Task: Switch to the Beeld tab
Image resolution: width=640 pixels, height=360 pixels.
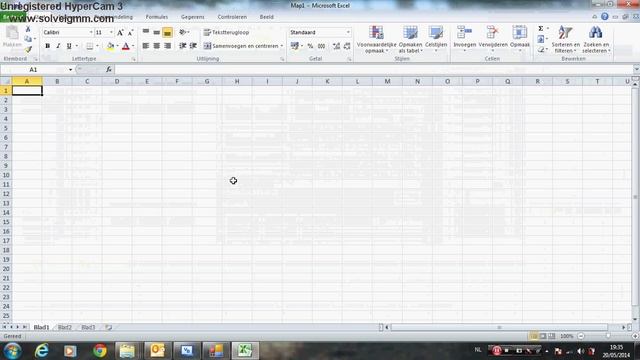Action: (267, 17)
